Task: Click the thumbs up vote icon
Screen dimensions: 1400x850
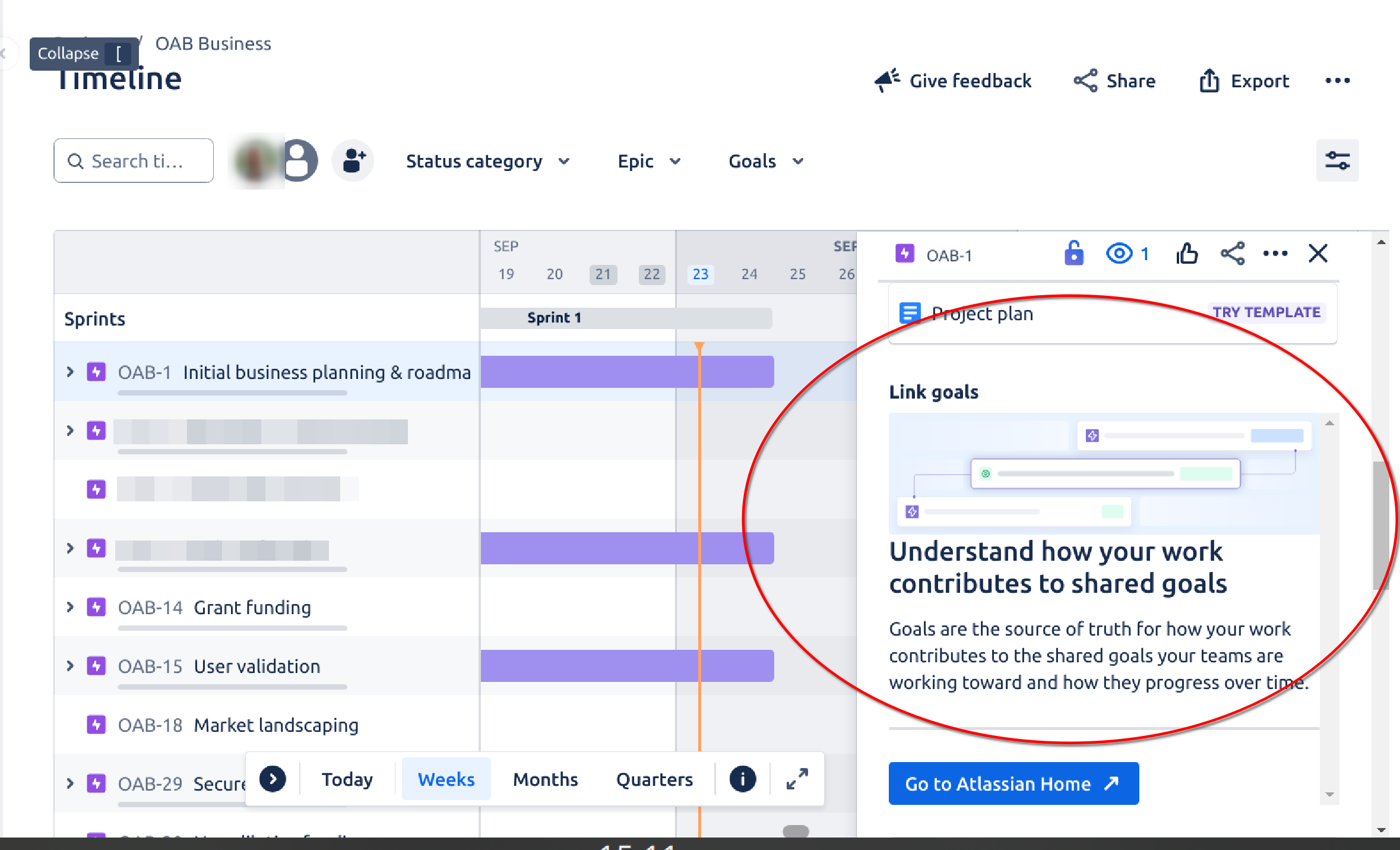Action: coord(1187,254)
